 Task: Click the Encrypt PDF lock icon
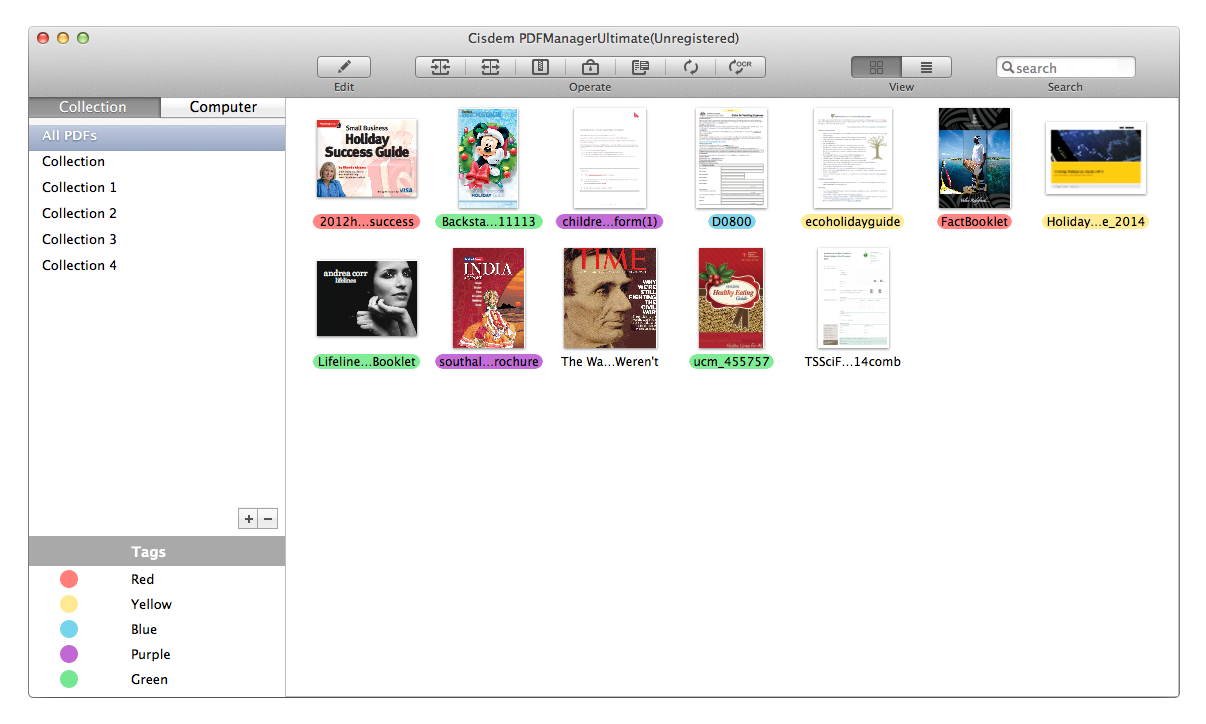(590, 67)
